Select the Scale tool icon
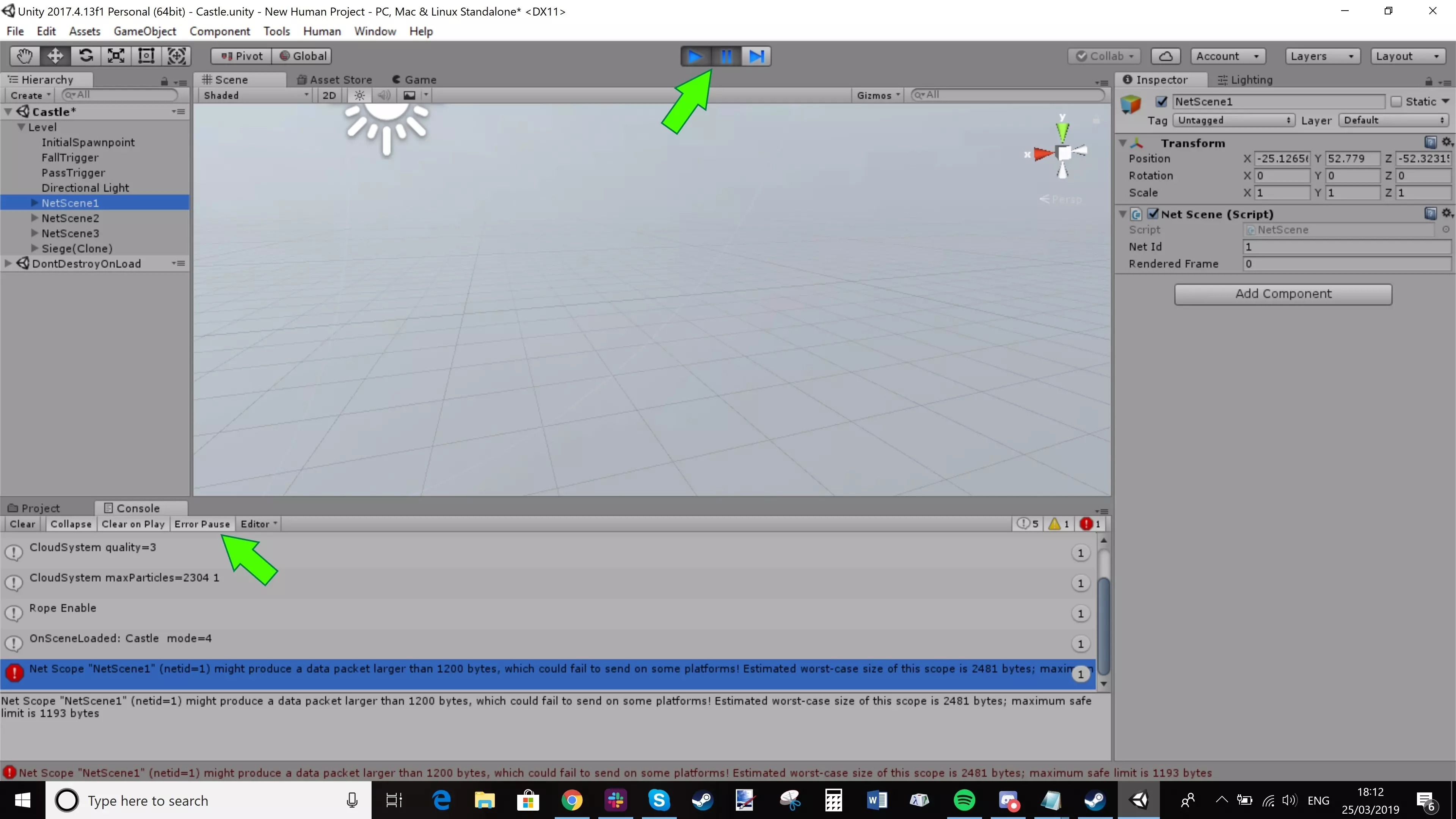Viewport: 1456px width, 819px height. (x=116, y=56)
